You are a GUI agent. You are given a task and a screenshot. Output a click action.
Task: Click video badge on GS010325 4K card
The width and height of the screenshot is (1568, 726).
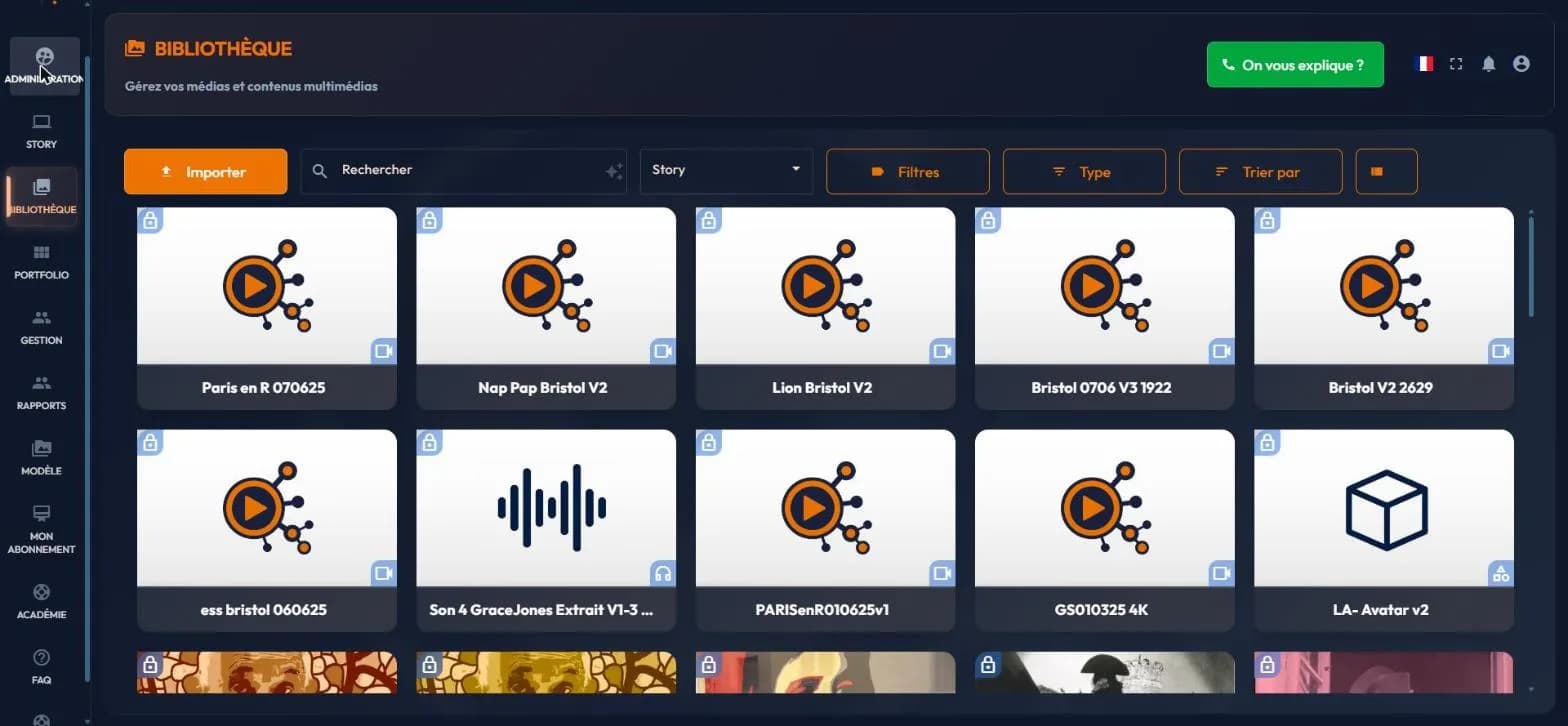1222,573
